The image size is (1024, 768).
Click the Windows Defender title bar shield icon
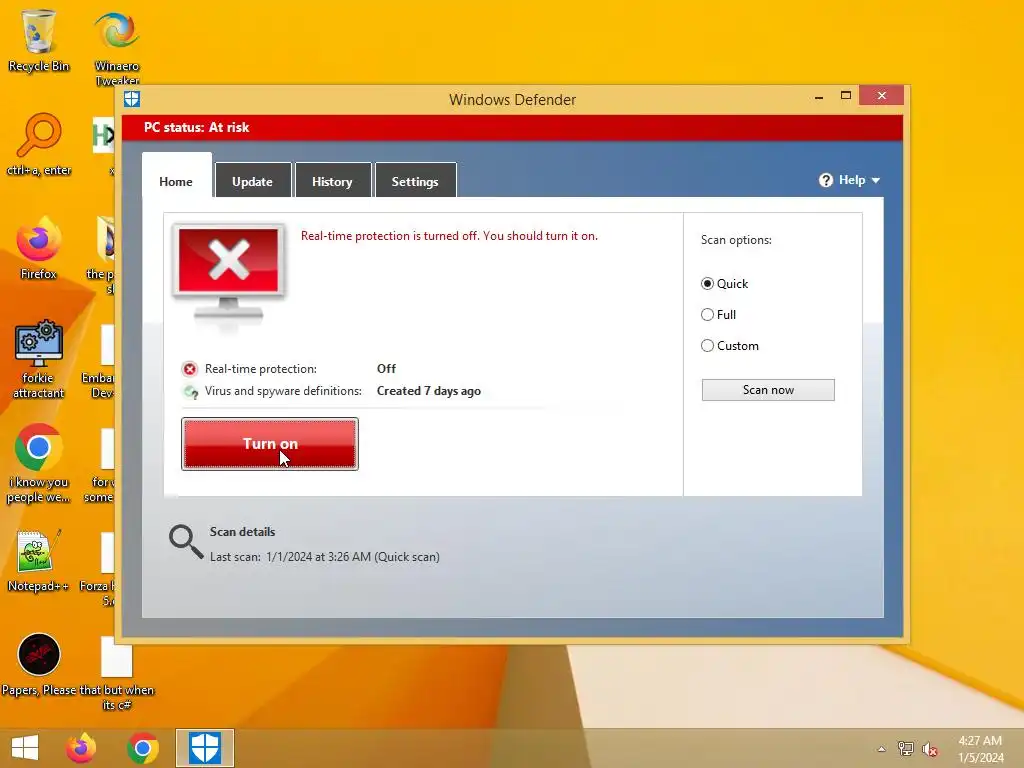pos(132,99)
